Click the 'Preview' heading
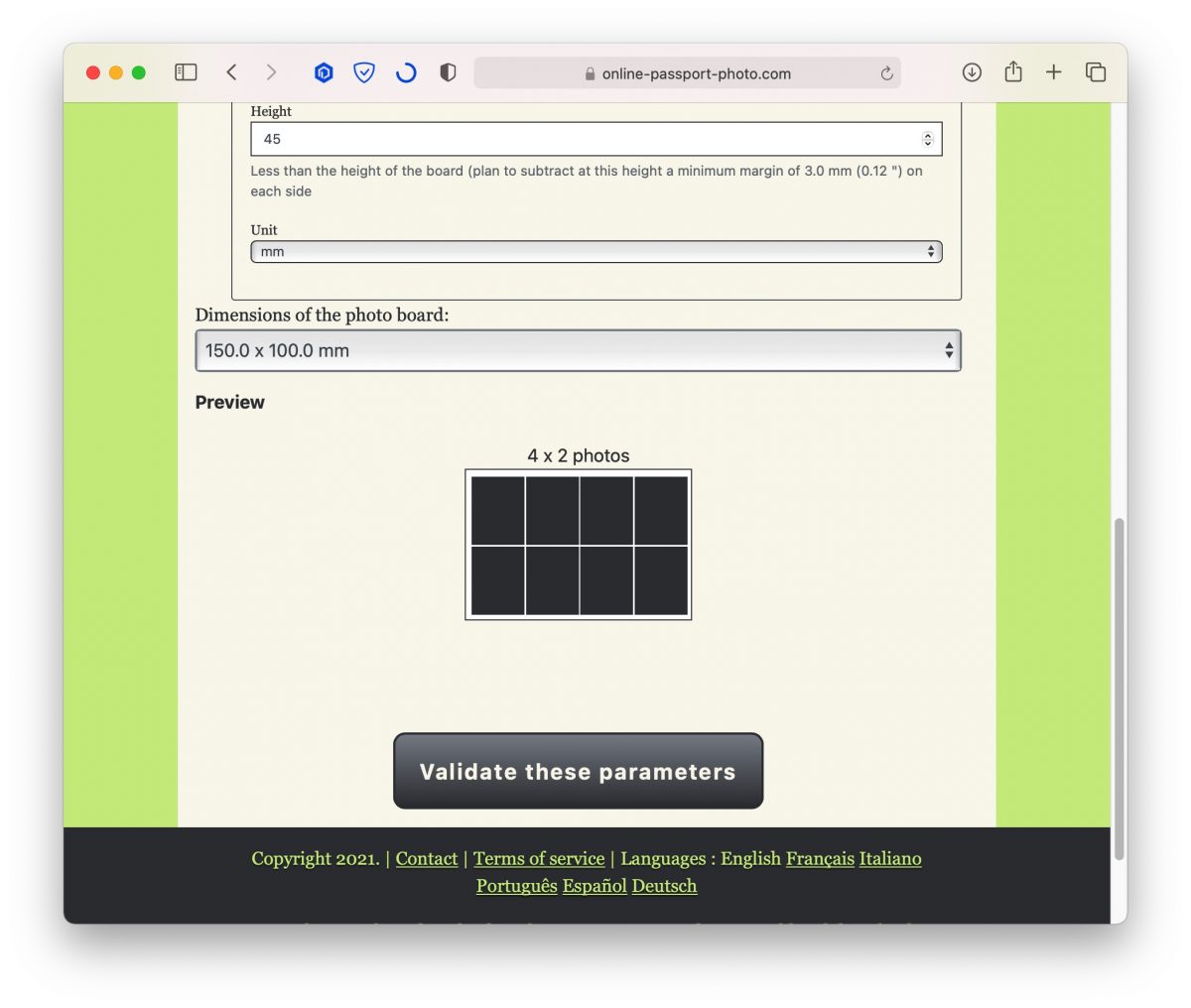Image resolution: width=1191 pixels, height=1008 pixels. 229,402
